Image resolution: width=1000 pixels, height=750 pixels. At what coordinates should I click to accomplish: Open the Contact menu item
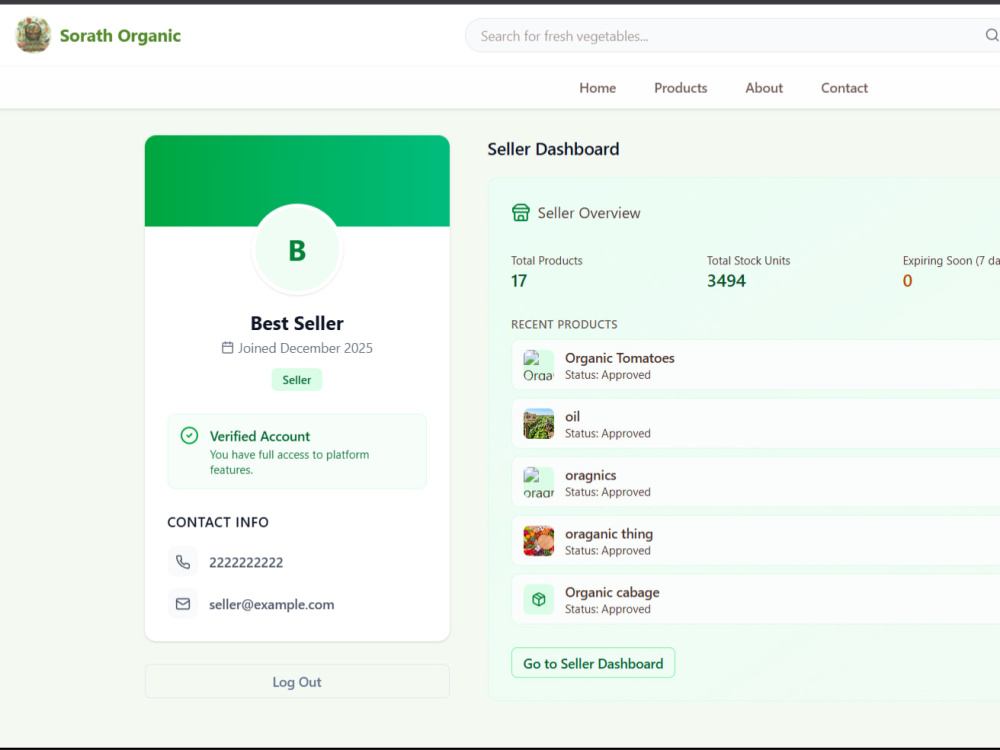[x=844, y=88]
